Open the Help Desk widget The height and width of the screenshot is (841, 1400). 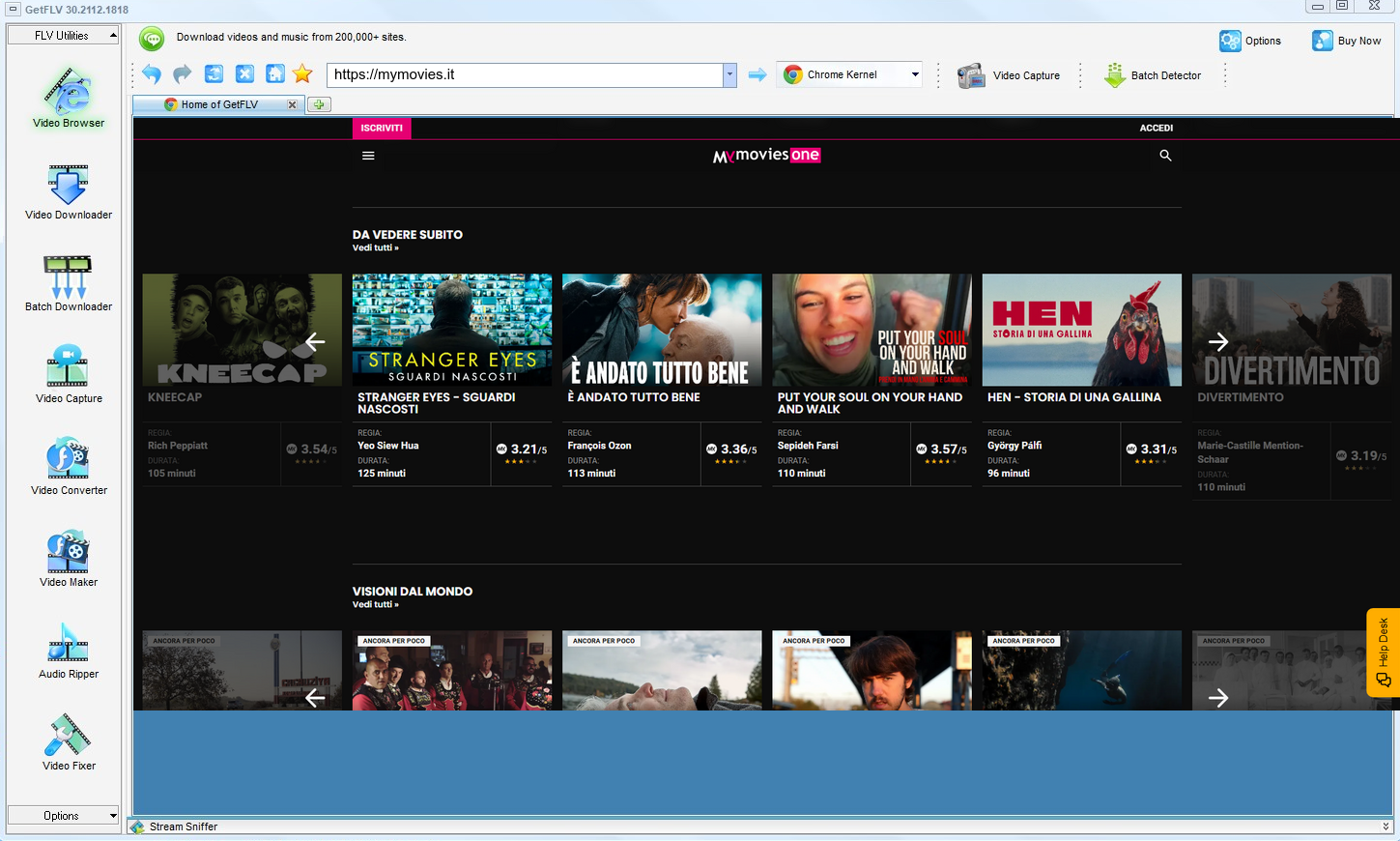[1383, 652]
